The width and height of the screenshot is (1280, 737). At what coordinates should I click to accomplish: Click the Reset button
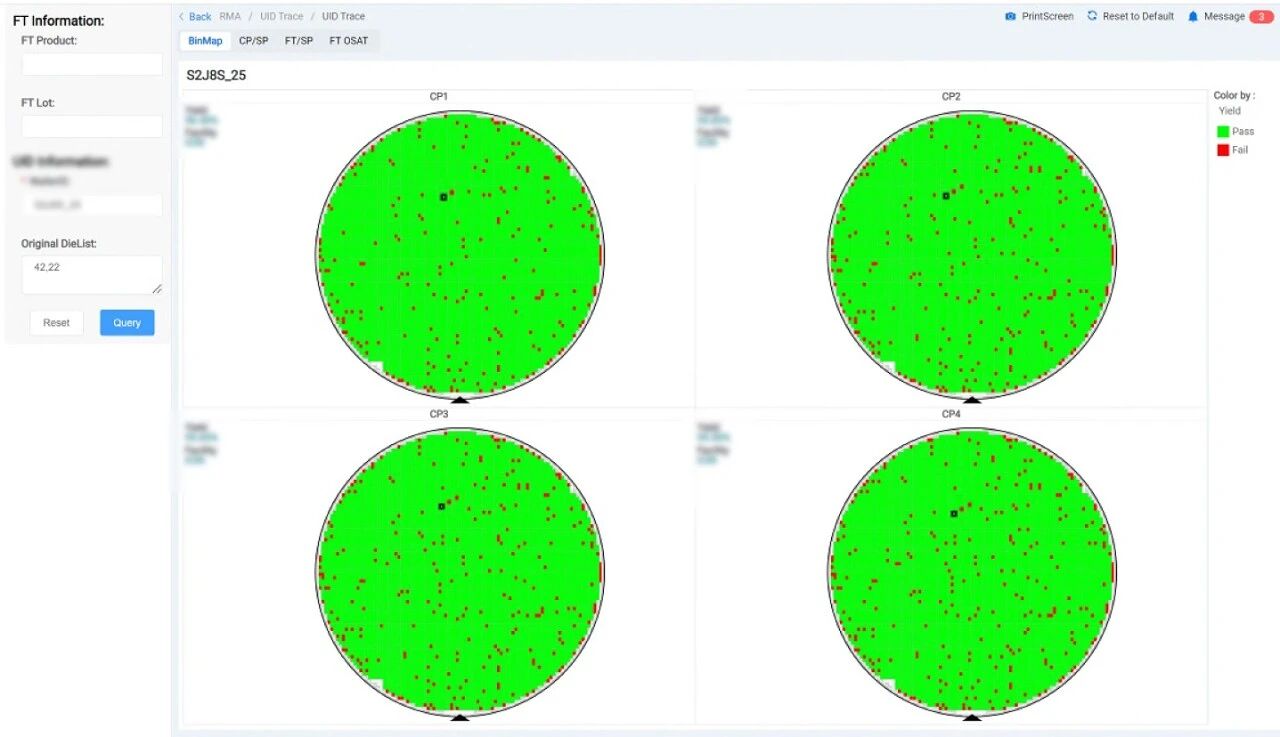tap(57, 323)
